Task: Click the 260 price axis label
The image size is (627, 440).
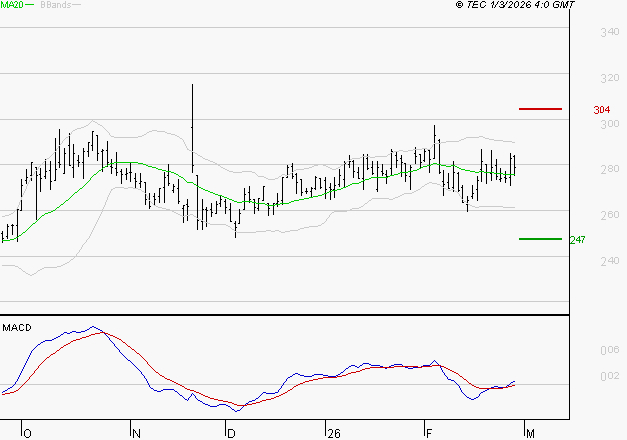Action: click(608, 215)
